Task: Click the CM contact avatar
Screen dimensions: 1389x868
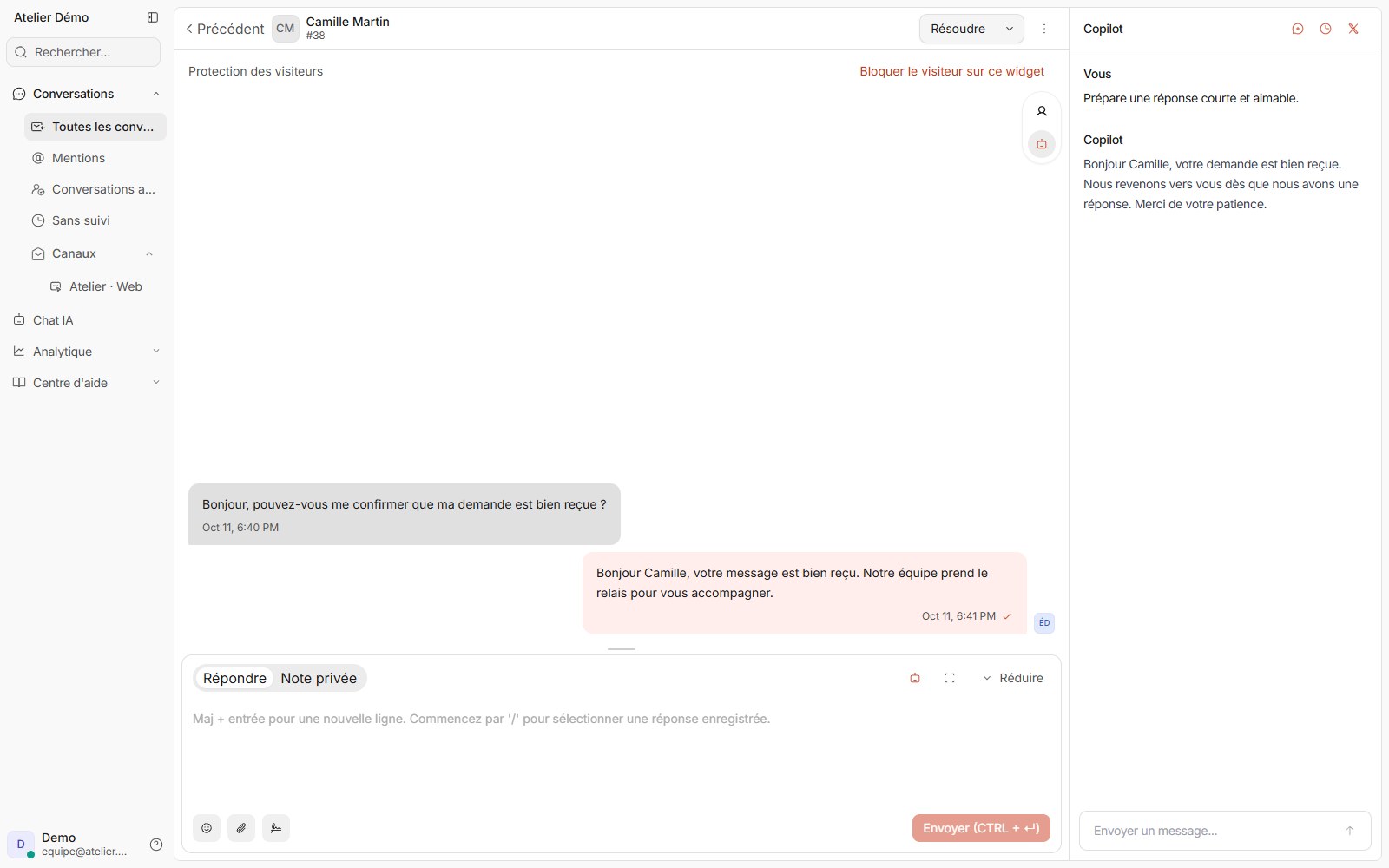Action: point(286,29)
